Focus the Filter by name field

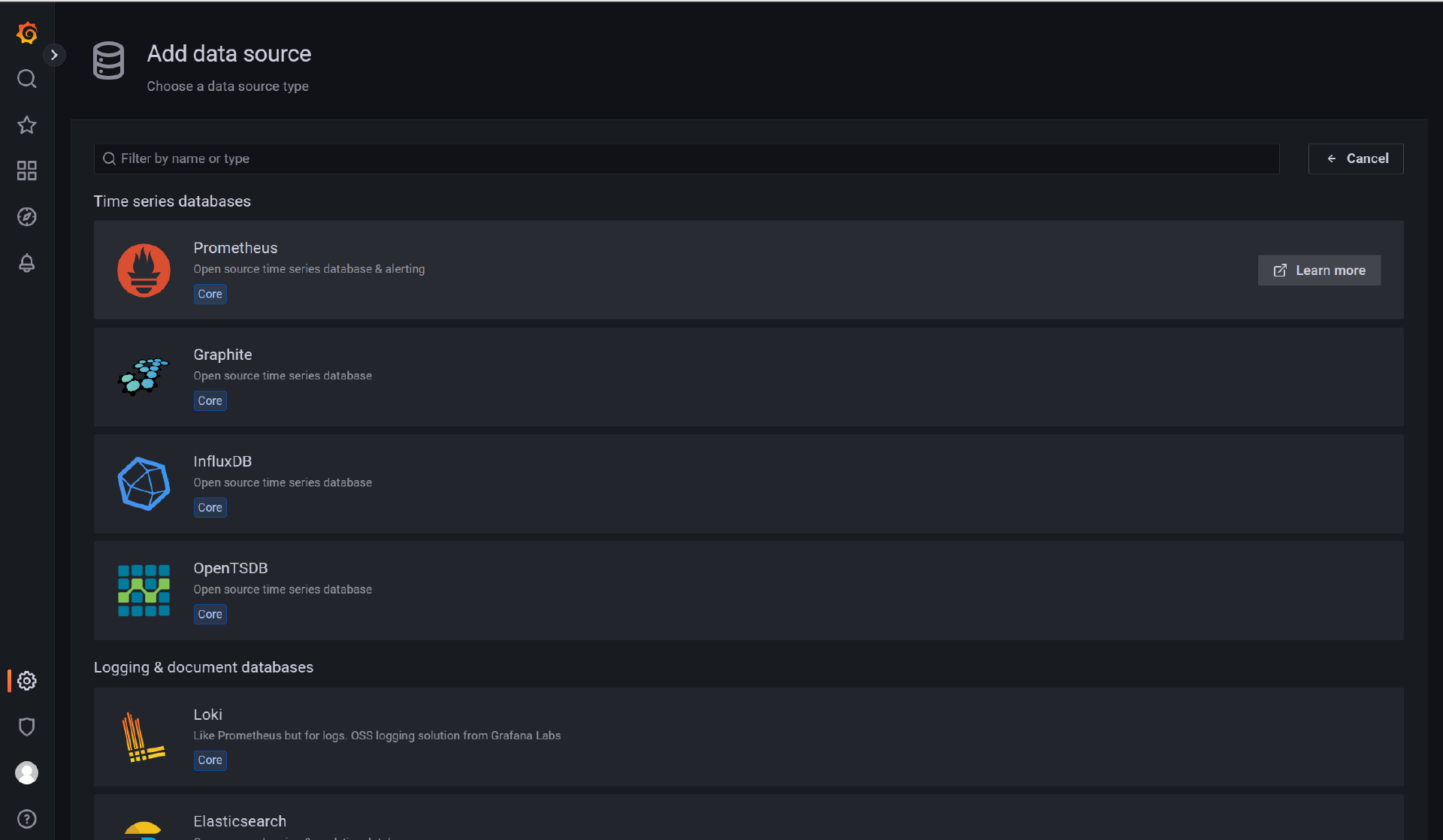(686, 159)
